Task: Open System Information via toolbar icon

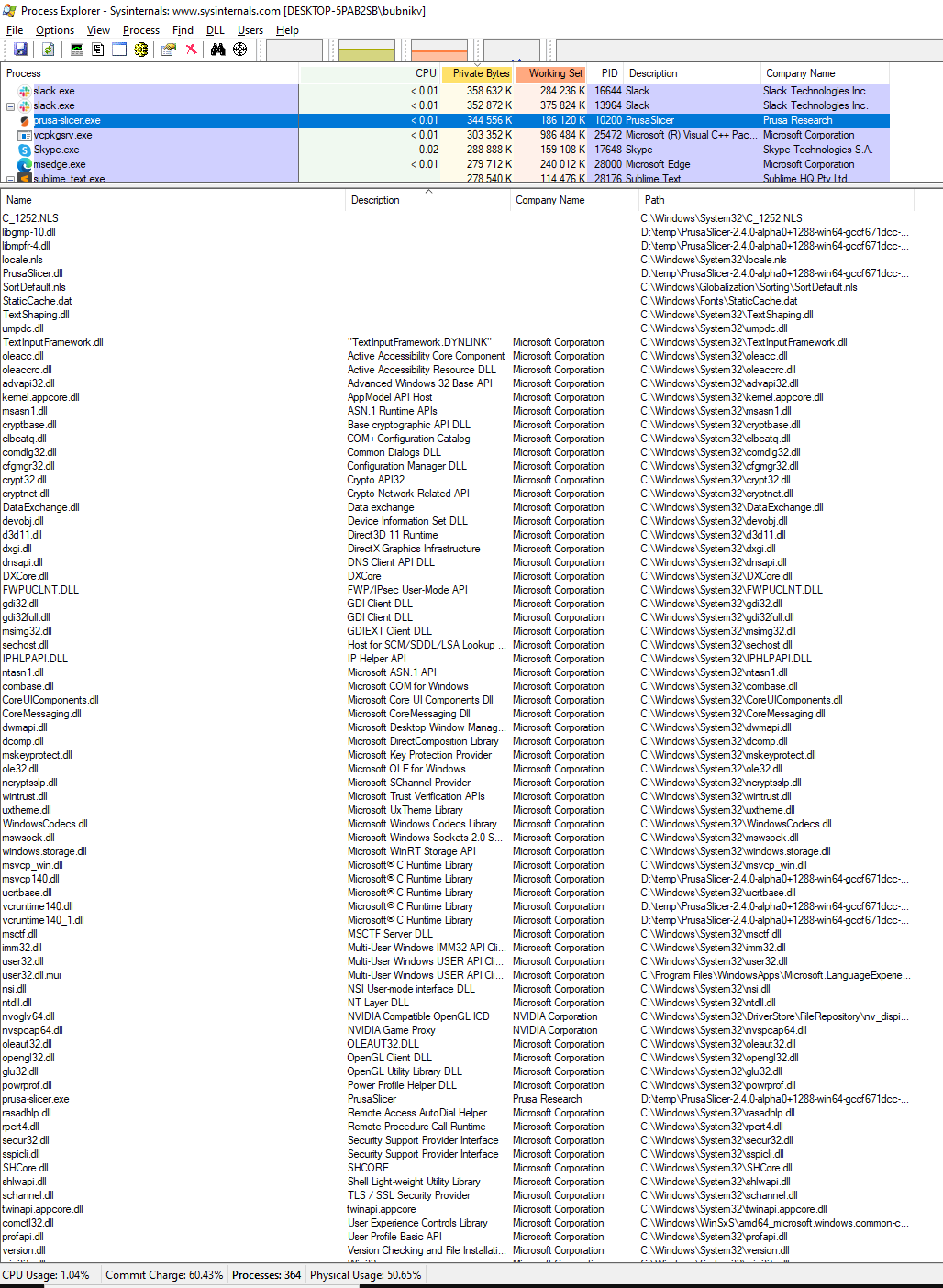Action: (x=75, y=49)
